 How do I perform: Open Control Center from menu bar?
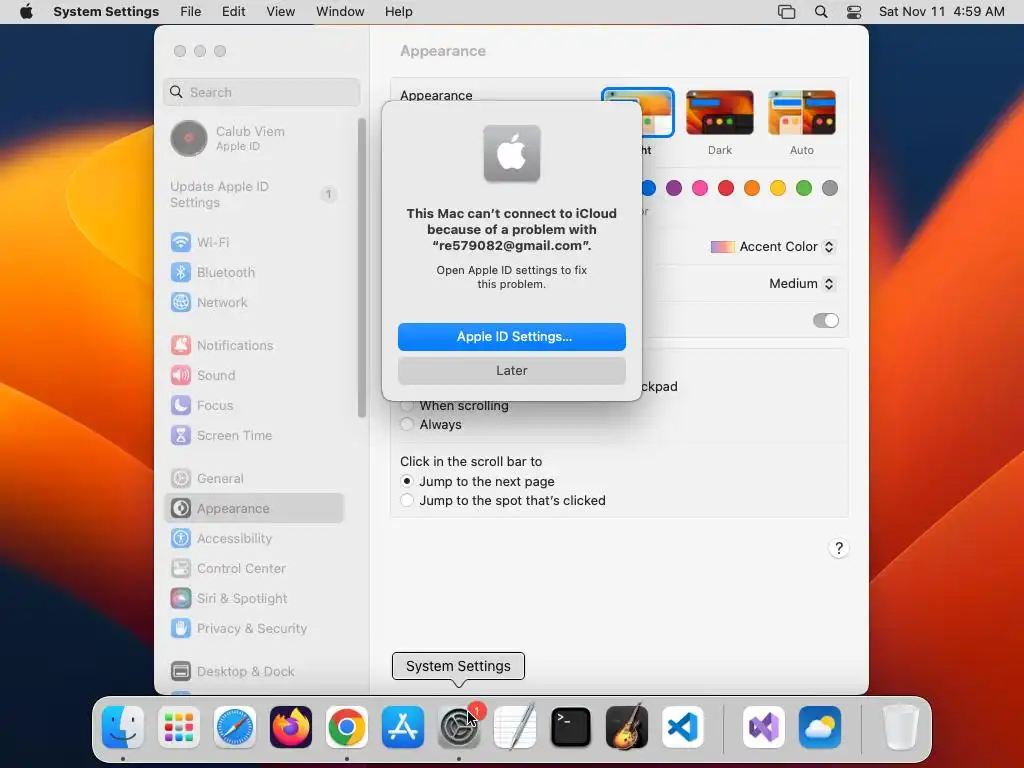(x=854, y=12)
